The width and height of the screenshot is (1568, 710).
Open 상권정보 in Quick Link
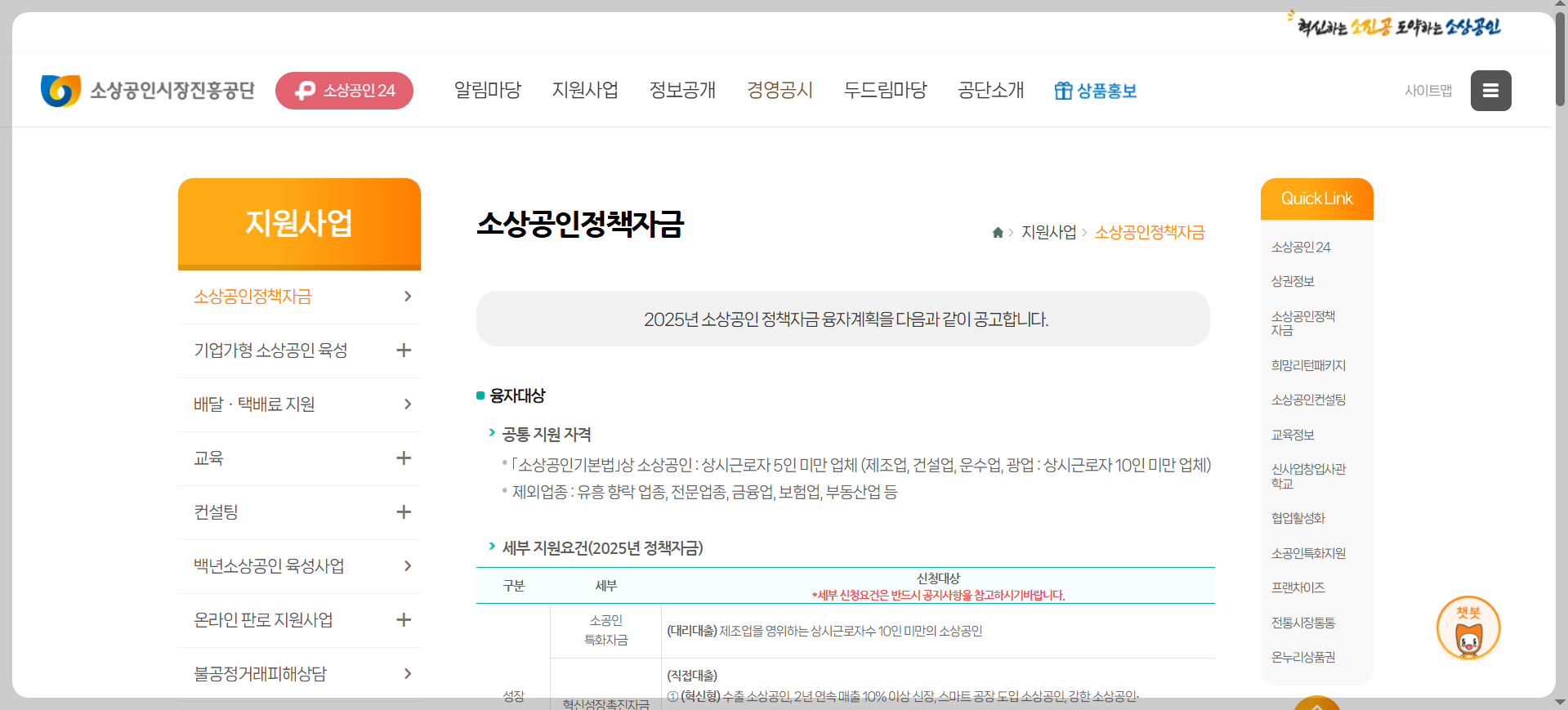(1293, 281)
